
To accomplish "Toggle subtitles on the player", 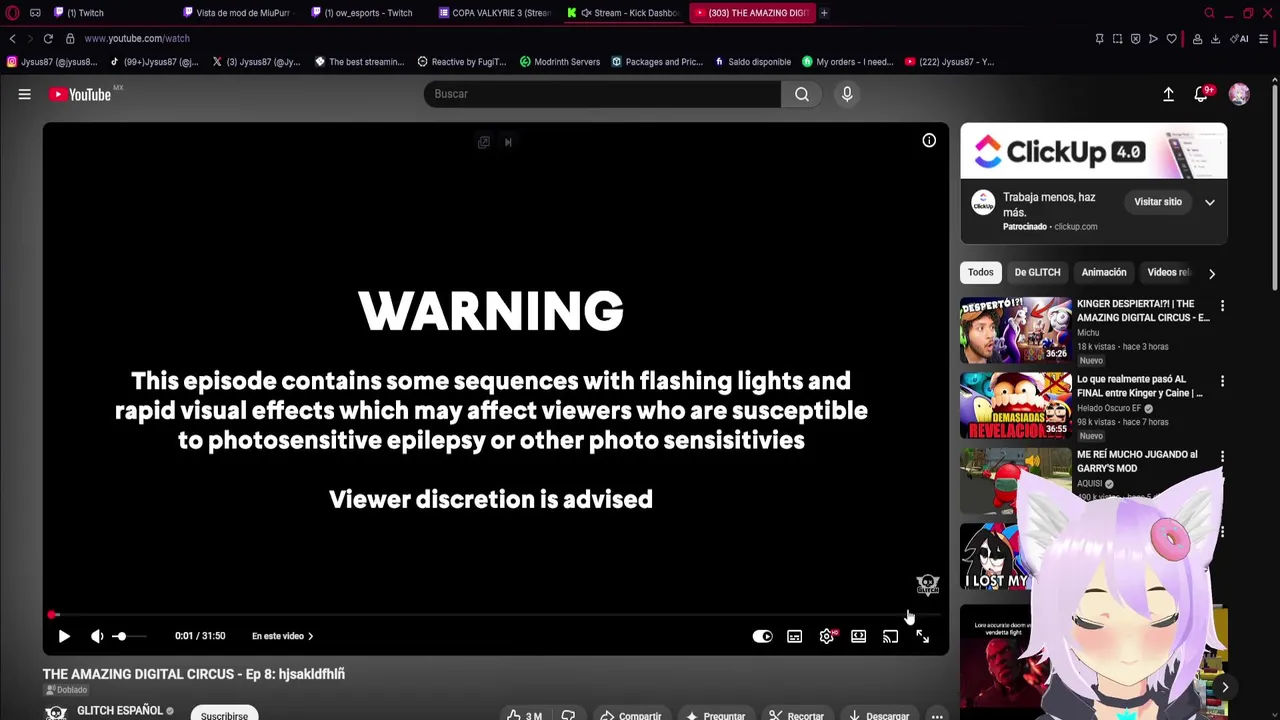I will tap(794, 636).
